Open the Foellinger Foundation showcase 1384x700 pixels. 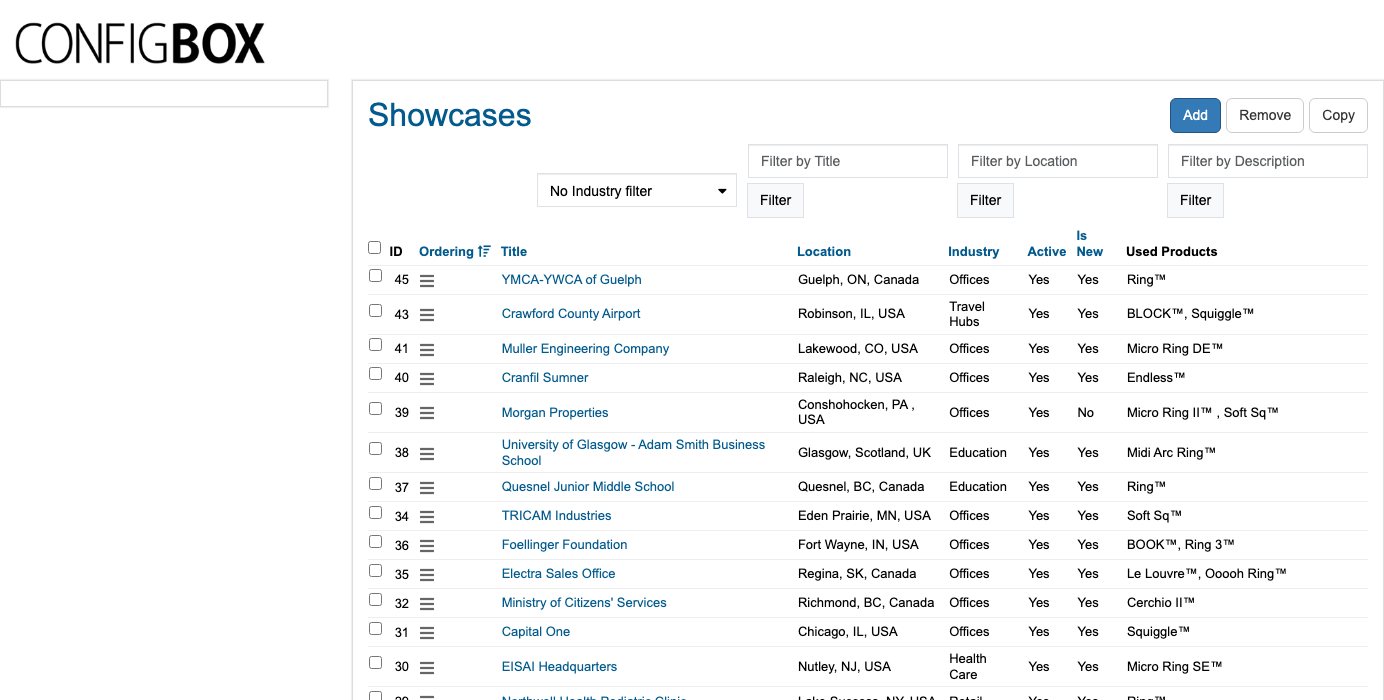564,545
